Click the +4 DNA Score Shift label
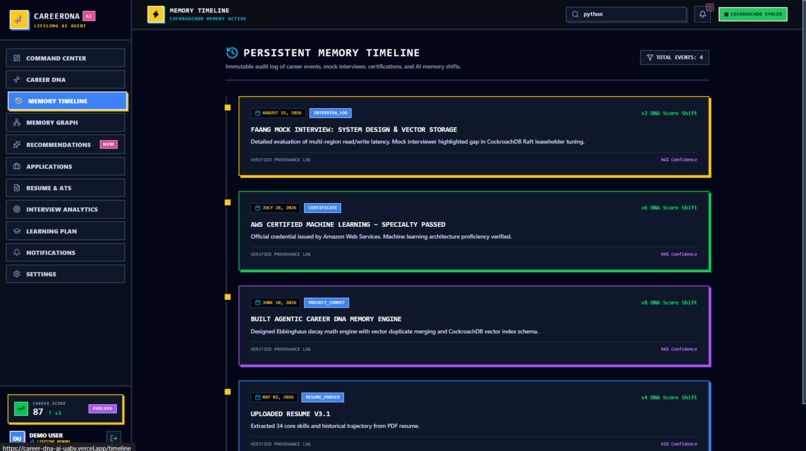The image size is (806, 451). (669, 398)
